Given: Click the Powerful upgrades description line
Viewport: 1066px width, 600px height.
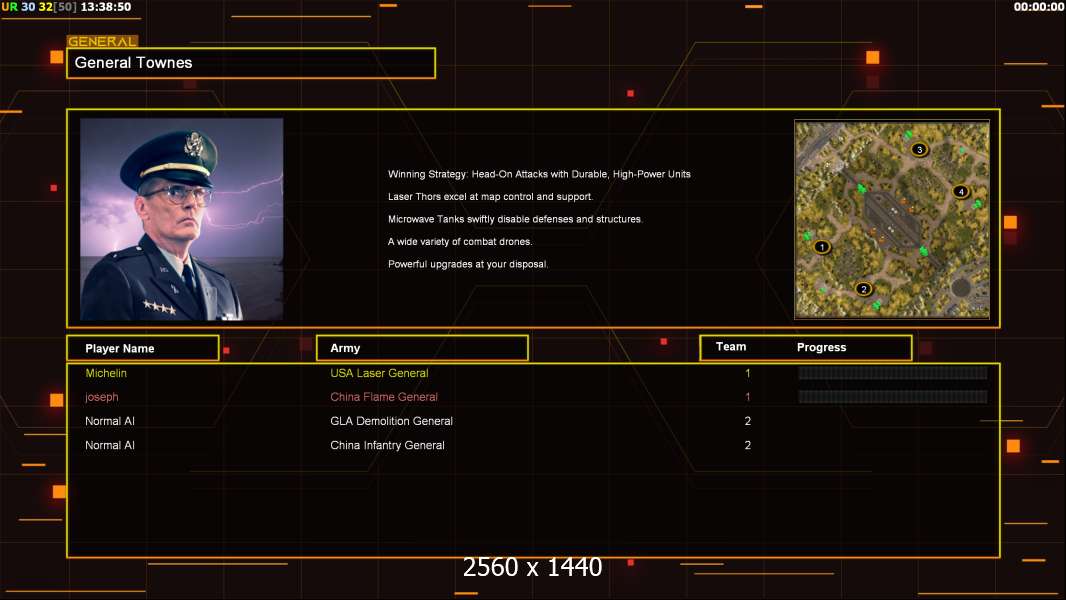Looking at the screenshot, I should point(468,264).
